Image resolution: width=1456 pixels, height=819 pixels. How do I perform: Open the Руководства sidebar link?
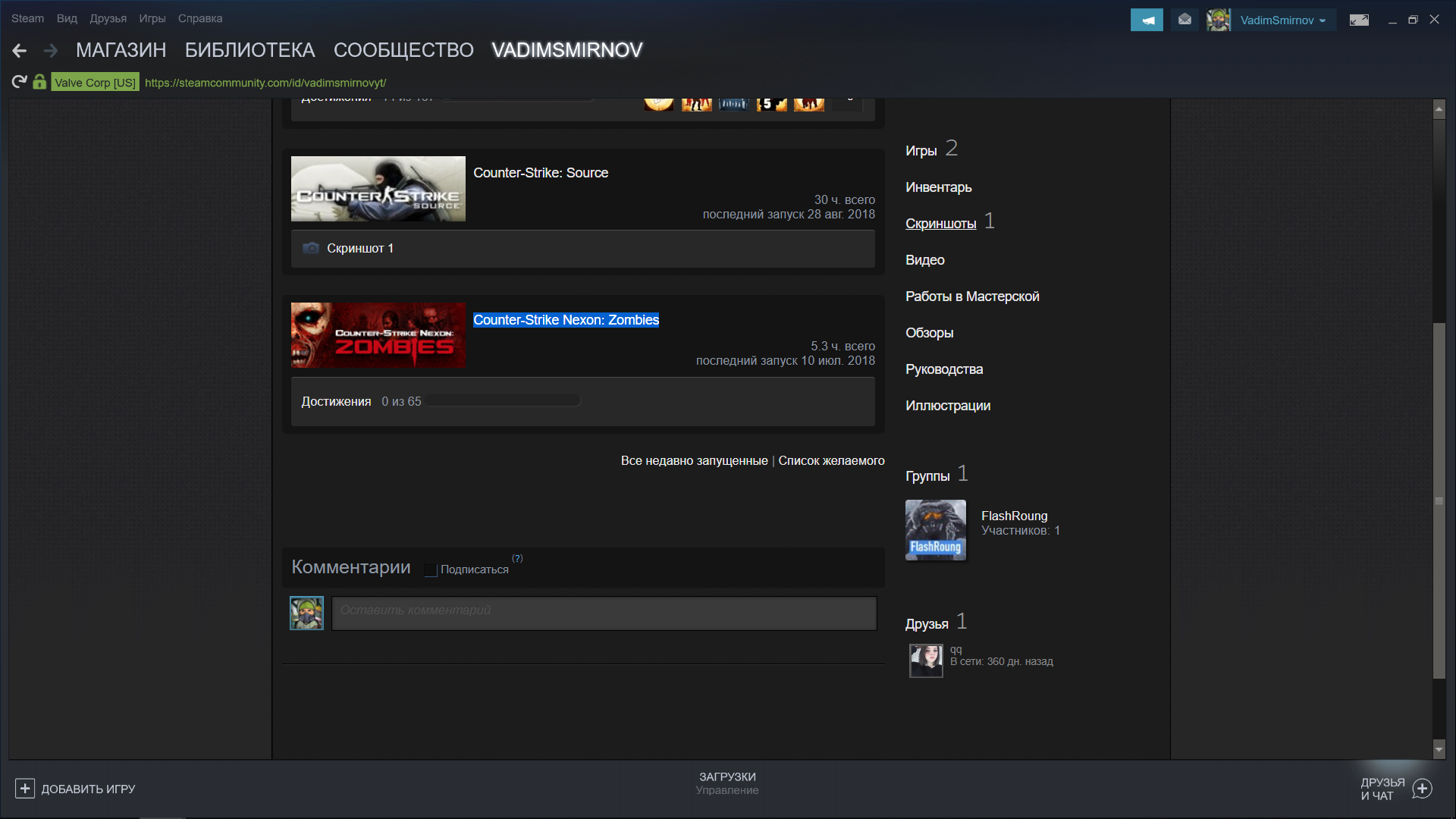click(944, 369)
